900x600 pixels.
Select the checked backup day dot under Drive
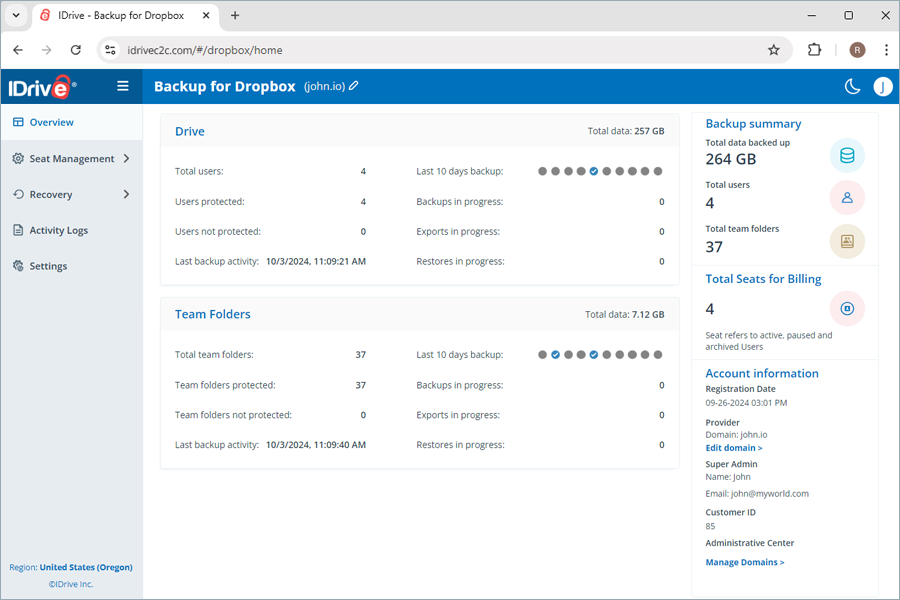[593, 171]
